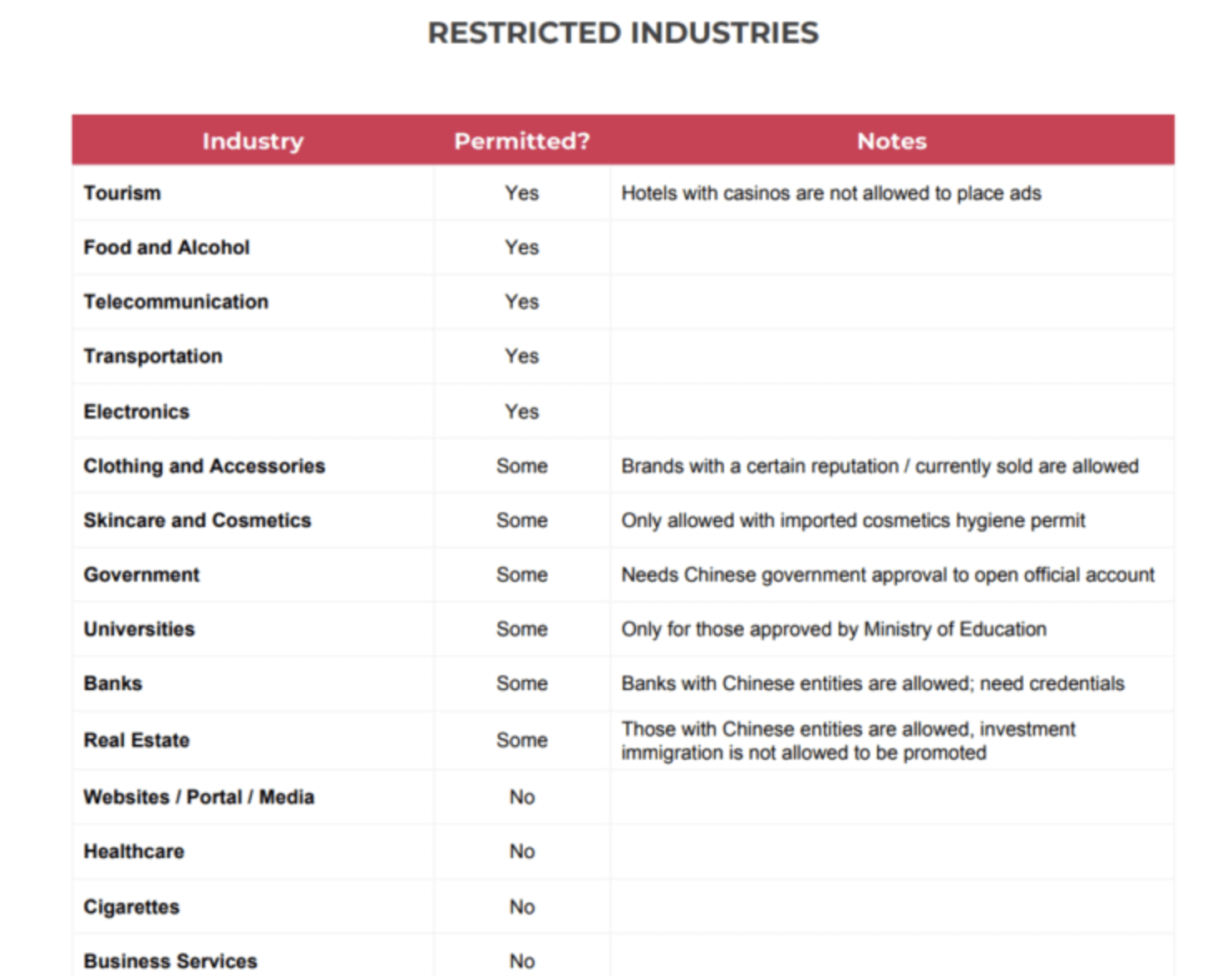Click Yes beside Electronics
This screenshot has height=976, width=1232.
521,411
